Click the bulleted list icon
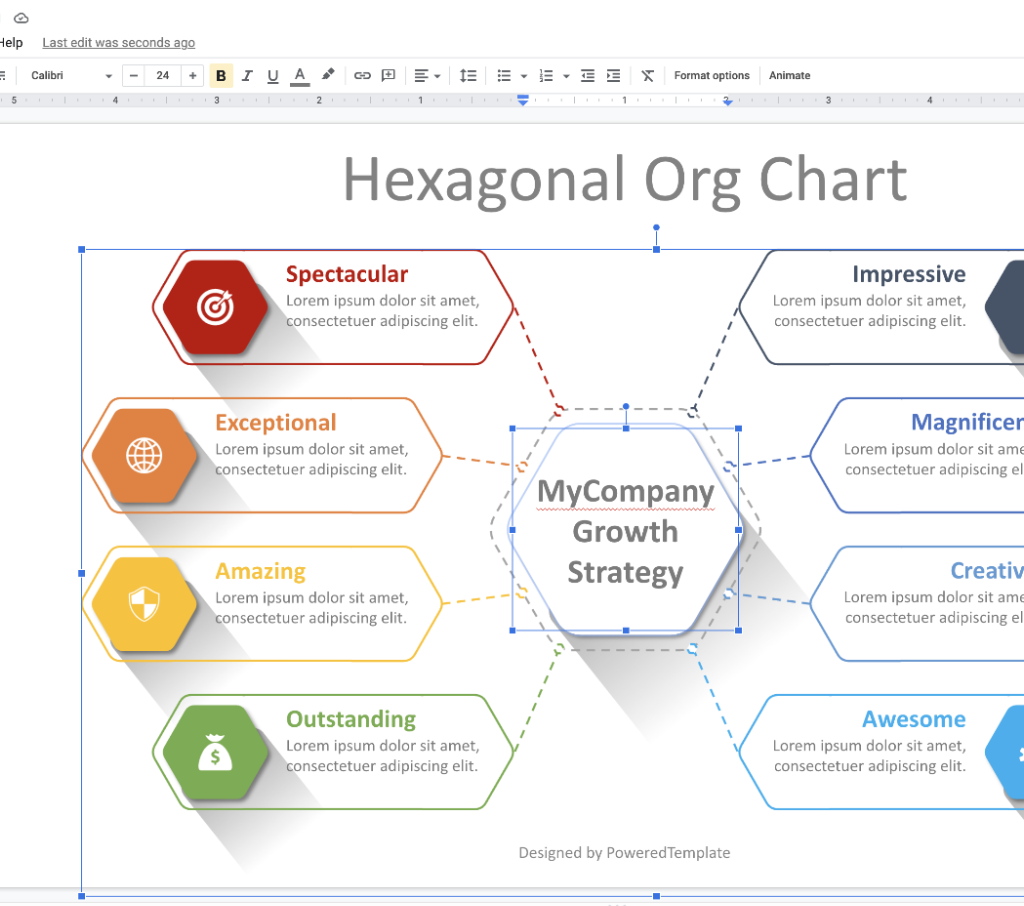 point(504,76)
